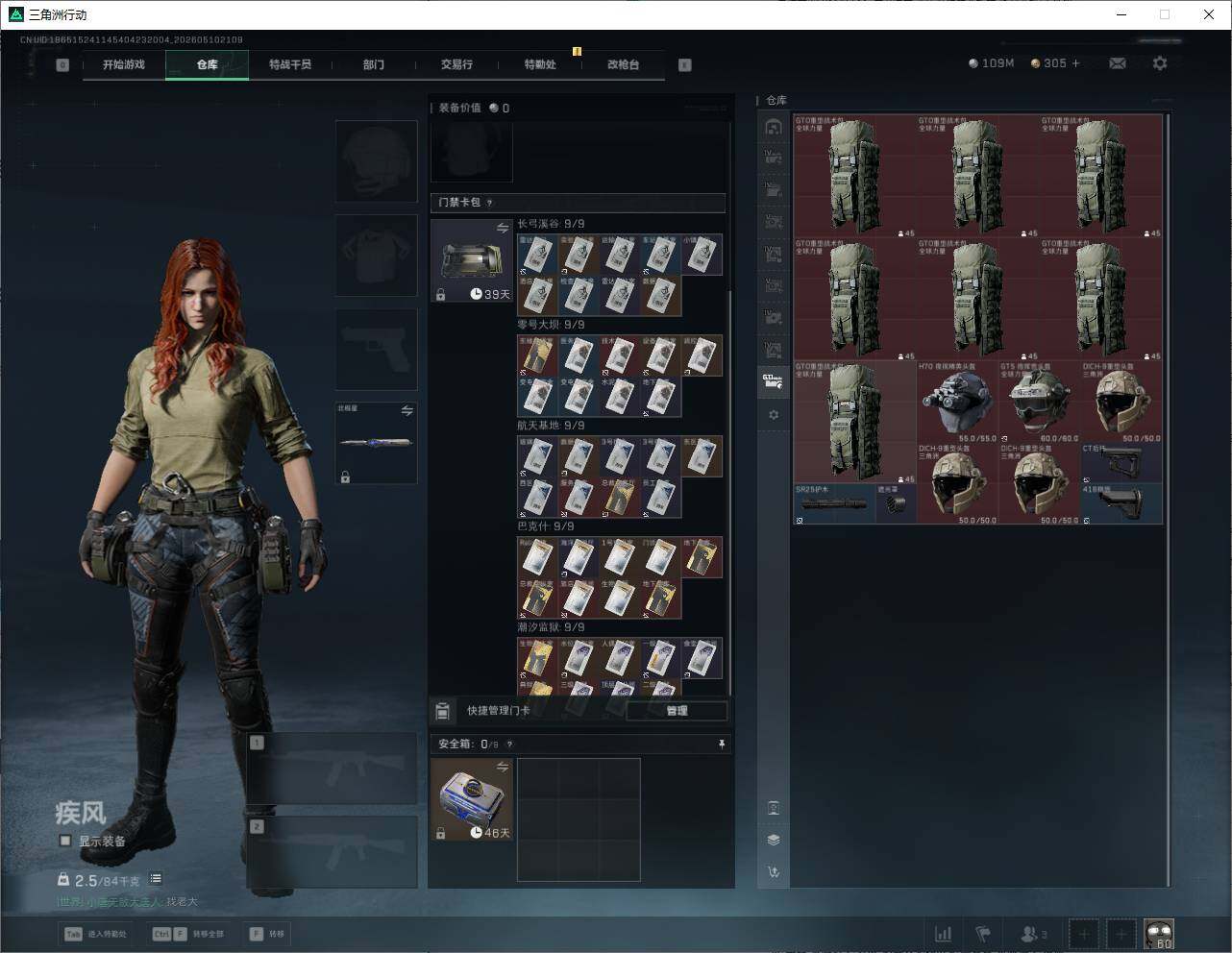The height and width of the screenshot is (953, 1232).
Task: Open the 特勤处 tab
Action: click(x=540, y=64)
